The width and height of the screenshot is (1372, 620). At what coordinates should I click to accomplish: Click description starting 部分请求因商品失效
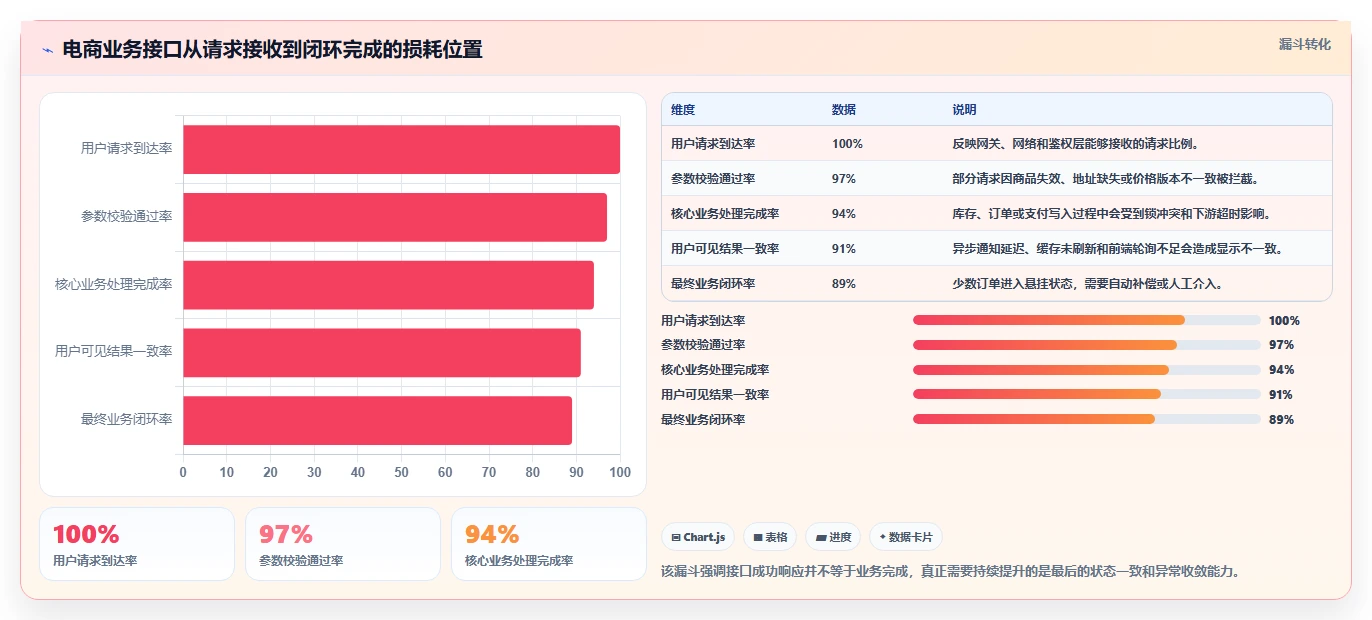pyautogui.click(x=1105, y=179)
